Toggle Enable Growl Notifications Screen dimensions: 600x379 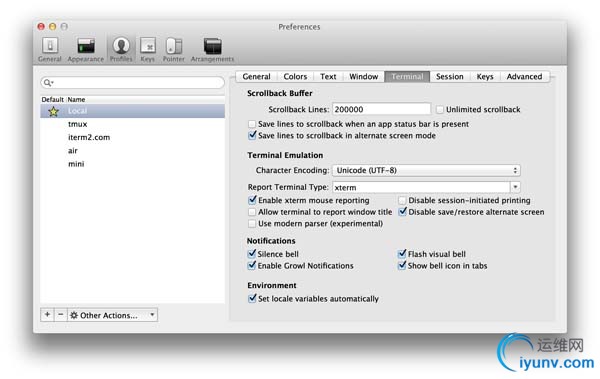(252, 265)
